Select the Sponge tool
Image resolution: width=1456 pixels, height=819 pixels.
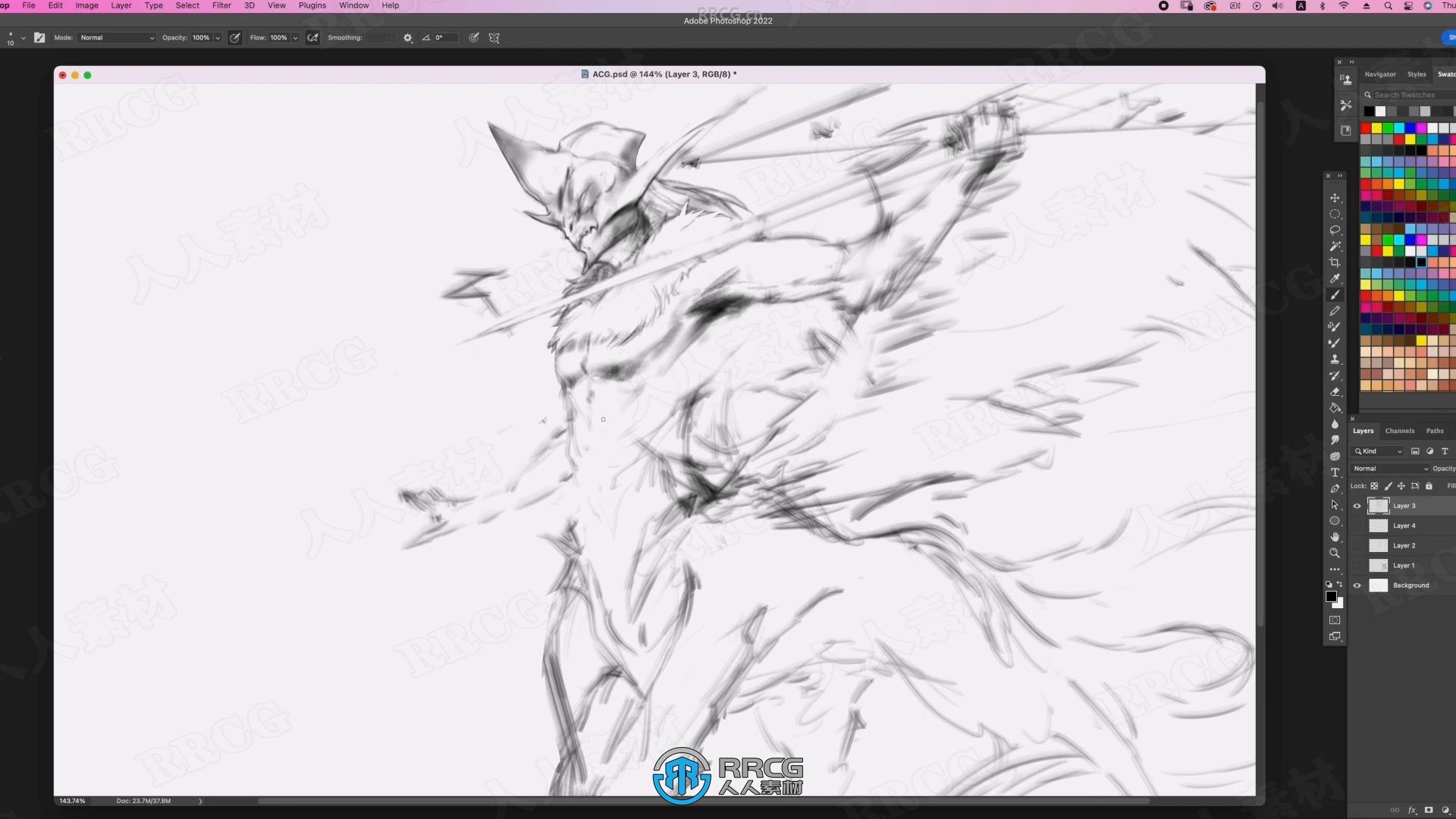coord(1335,457)
